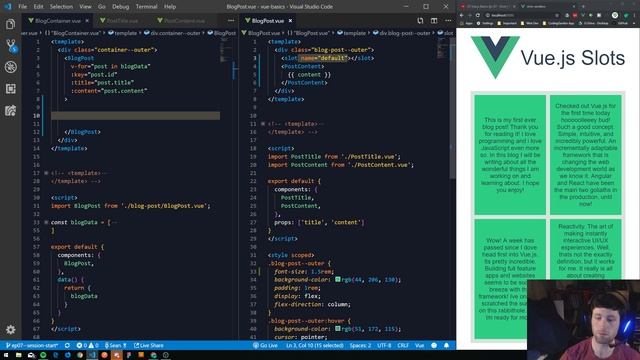Click the Ln 3, Col 10 cursor position indicator
The height and width of the screenshot is (360, 640).
tap(315, 345)
